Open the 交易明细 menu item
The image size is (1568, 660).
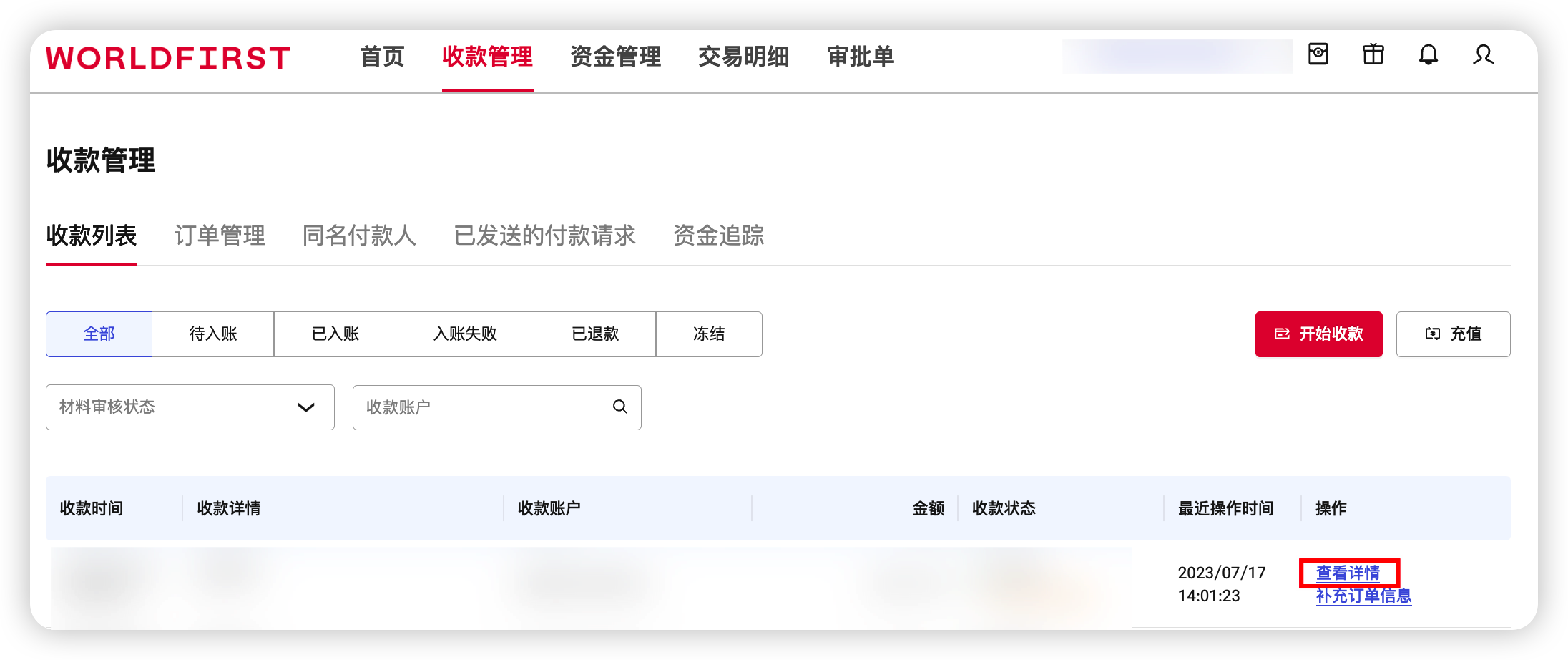743,57
